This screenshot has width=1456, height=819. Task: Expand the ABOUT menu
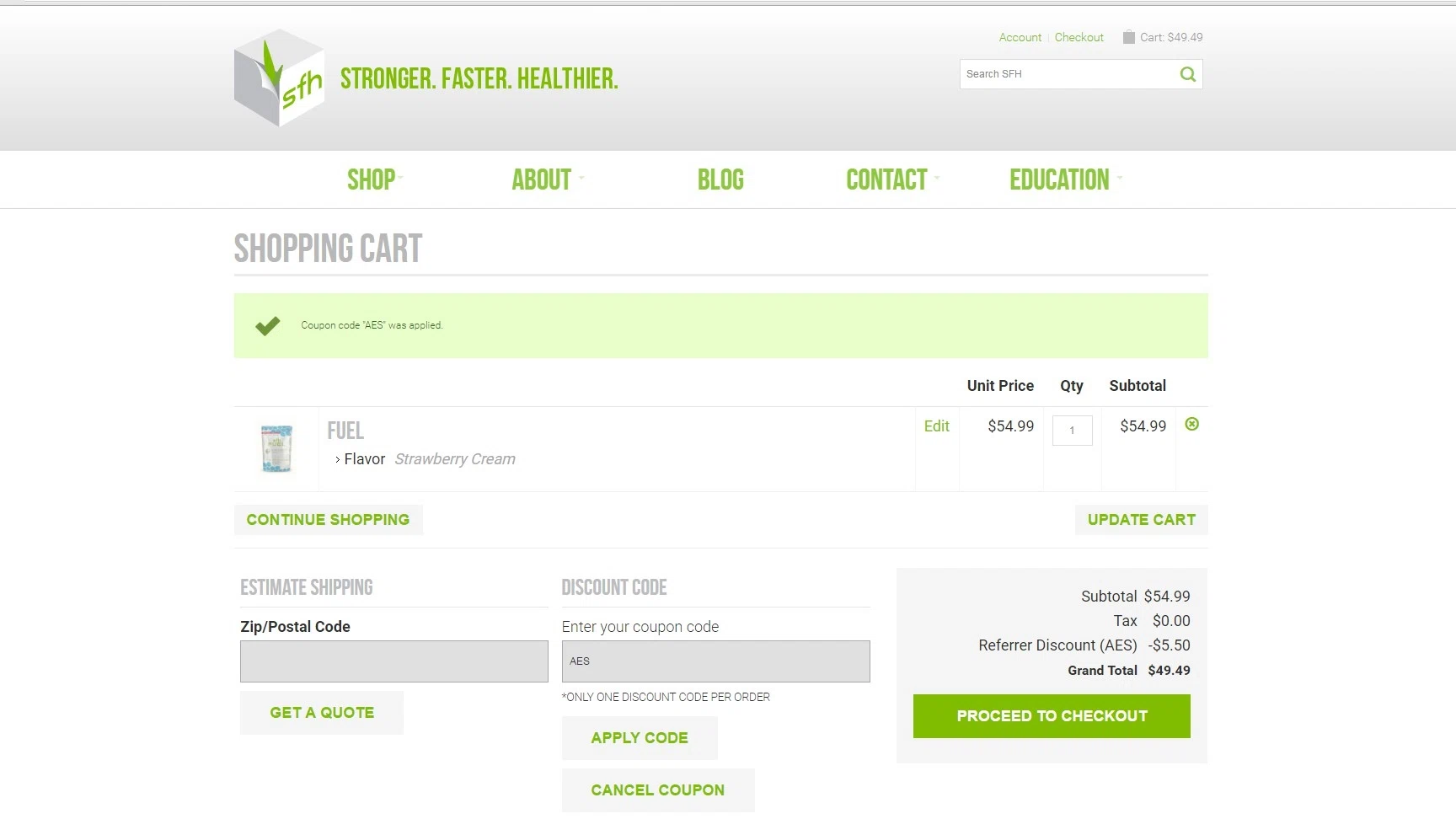pos(547,179)
